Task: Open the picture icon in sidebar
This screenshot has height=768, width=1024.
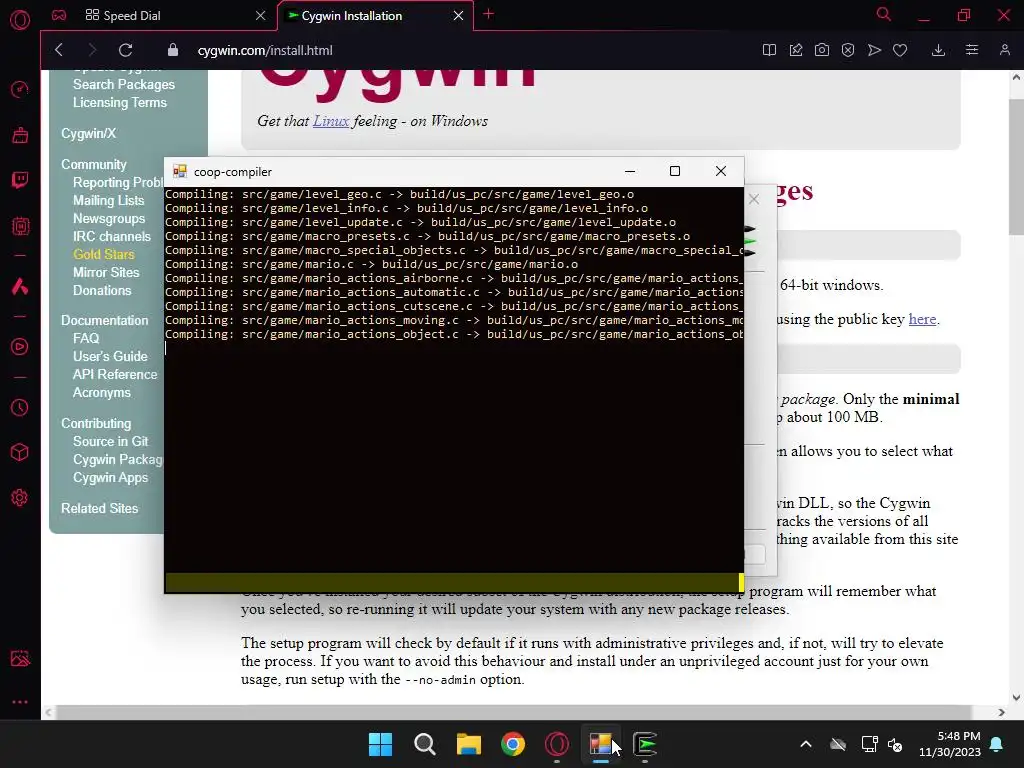Action: [20, 658]
